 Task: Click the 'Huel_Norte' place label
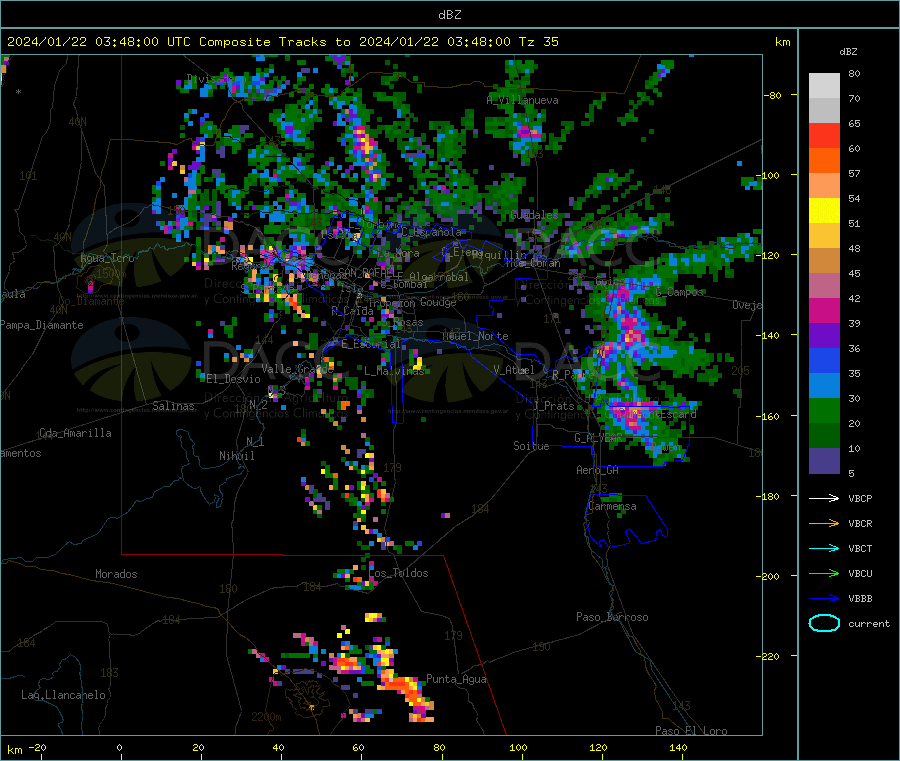pyautogui.click(x=475, y=336)
